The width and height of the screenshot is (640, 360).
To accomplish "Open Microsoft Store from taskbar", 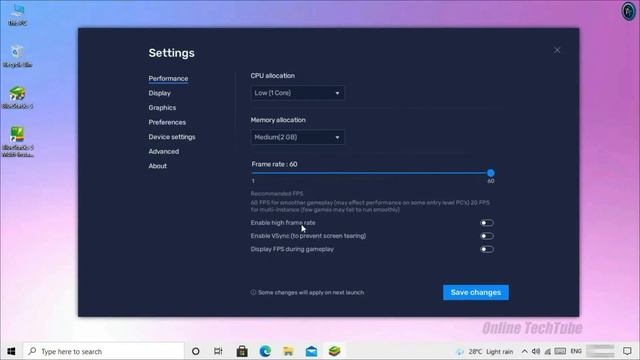I will click(242, 351).
